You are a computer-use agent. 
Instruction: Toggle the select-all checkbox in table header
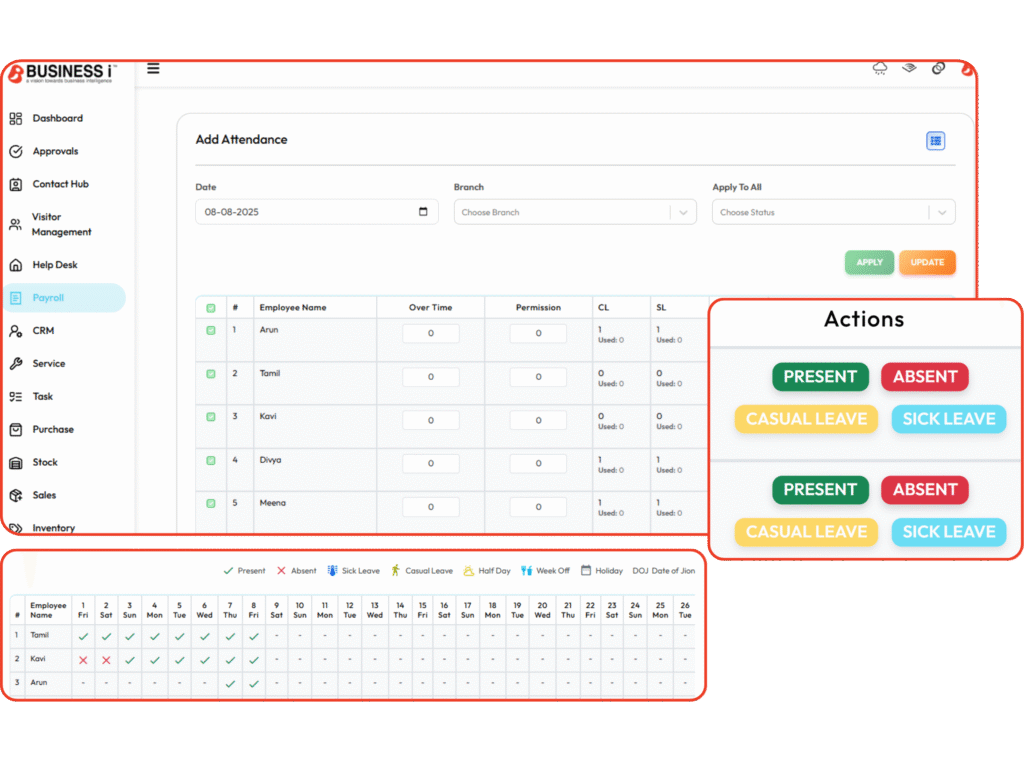(210, 308)
